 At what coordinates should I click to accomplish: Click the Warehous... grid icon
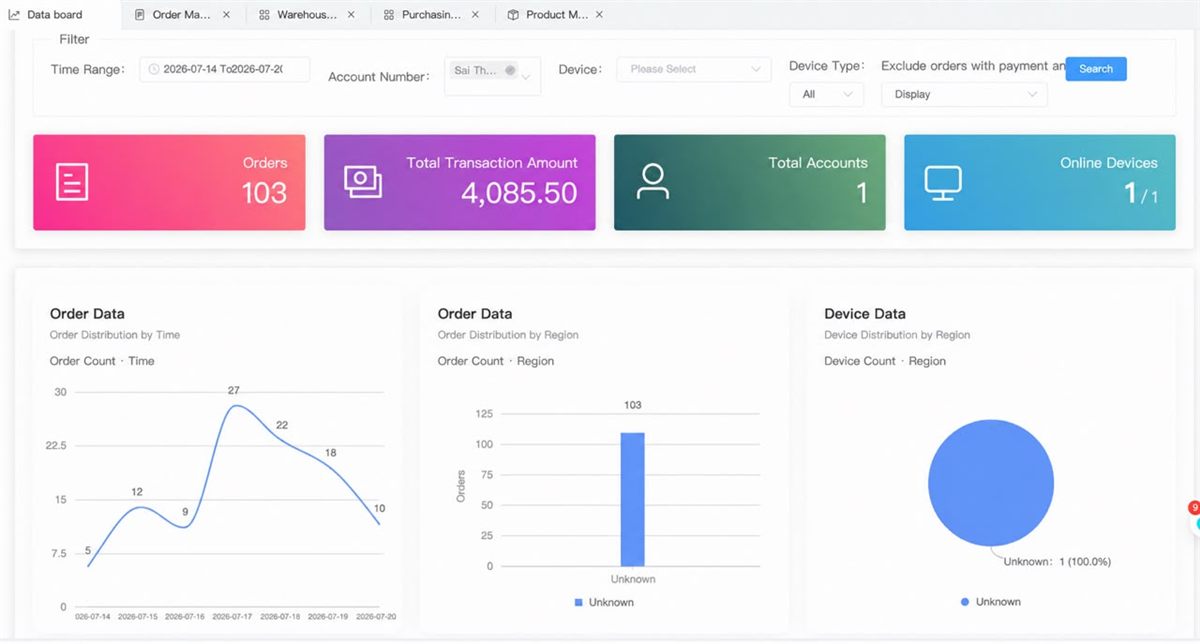(x=264, y=15)
